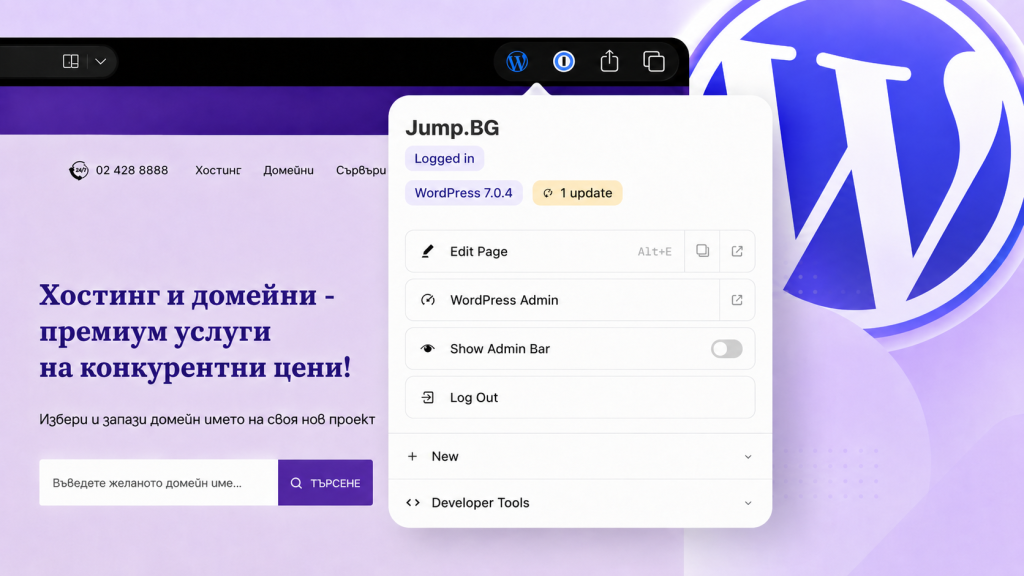Click the Logged in badge
Viewport: 1024px width, 576px height.
tap(444, 159)
